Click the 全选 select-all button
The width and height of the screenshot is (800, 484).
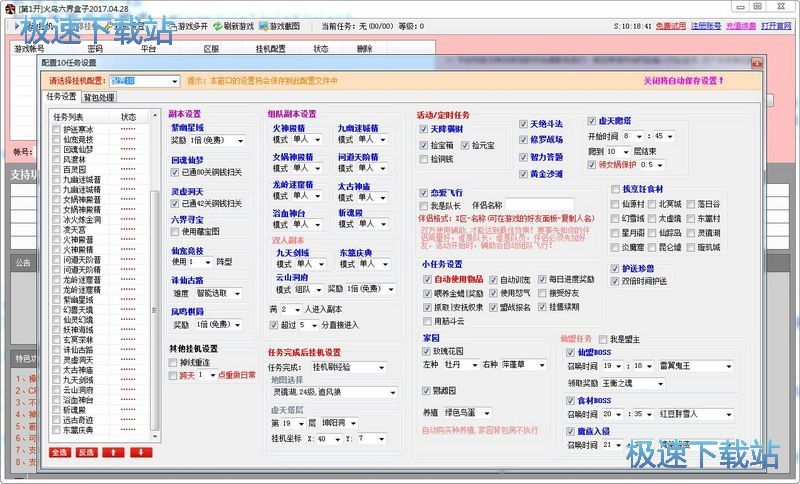pos(58,452)
